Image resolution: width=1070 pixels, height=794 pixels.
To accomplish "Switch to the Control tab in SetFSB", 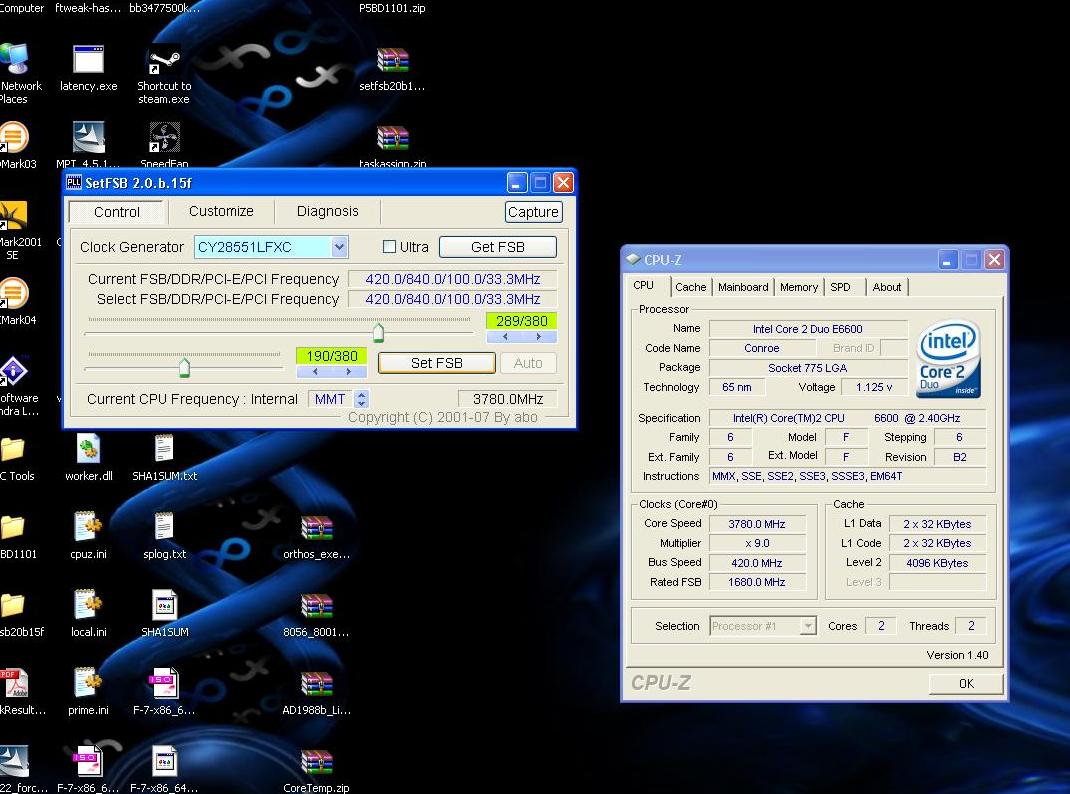I will 117,212.
